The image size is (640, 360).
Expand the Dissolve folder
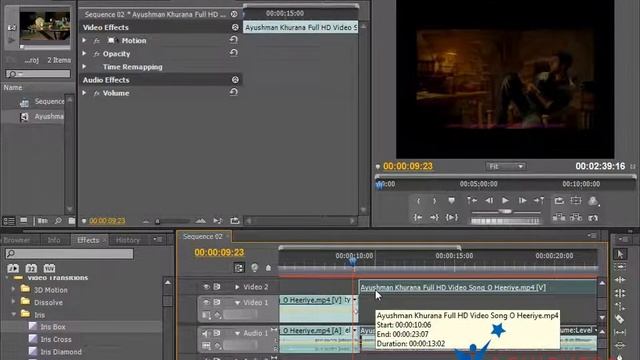tap(13, 302)
